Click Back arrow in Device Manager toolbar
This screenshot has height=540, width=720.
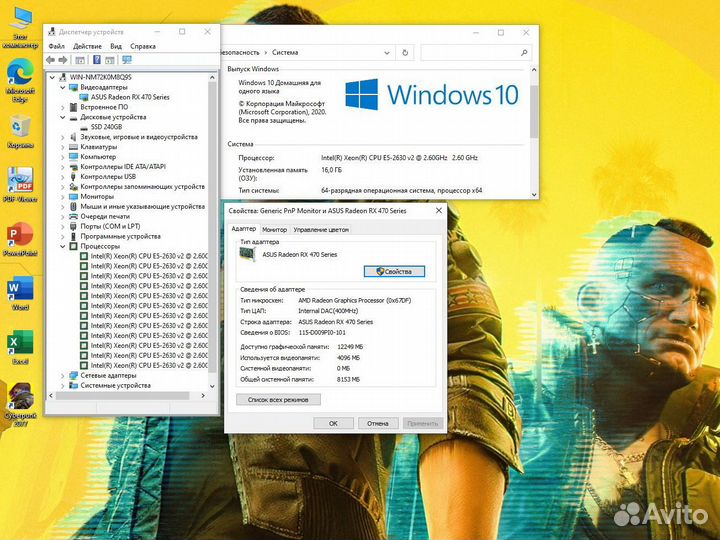pos(51,60)
